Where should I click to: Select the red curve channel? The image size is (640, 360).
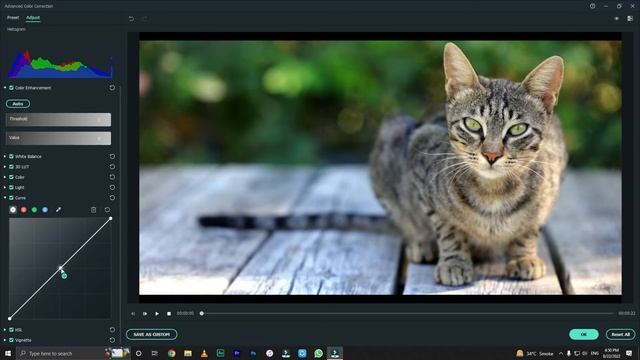(x=24, y=210)
